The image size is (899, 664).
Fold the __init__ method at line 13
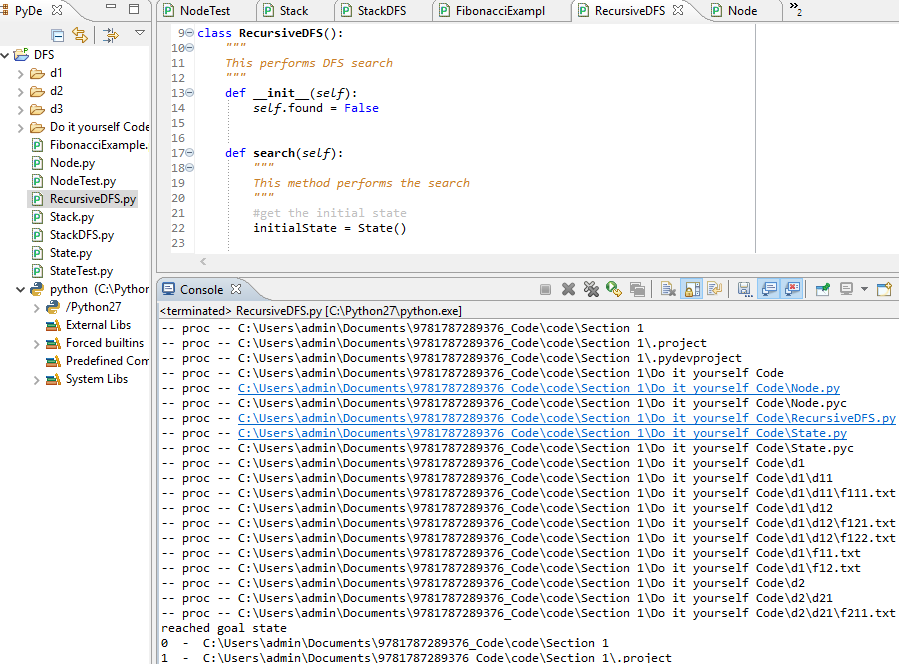pos(190,92)
